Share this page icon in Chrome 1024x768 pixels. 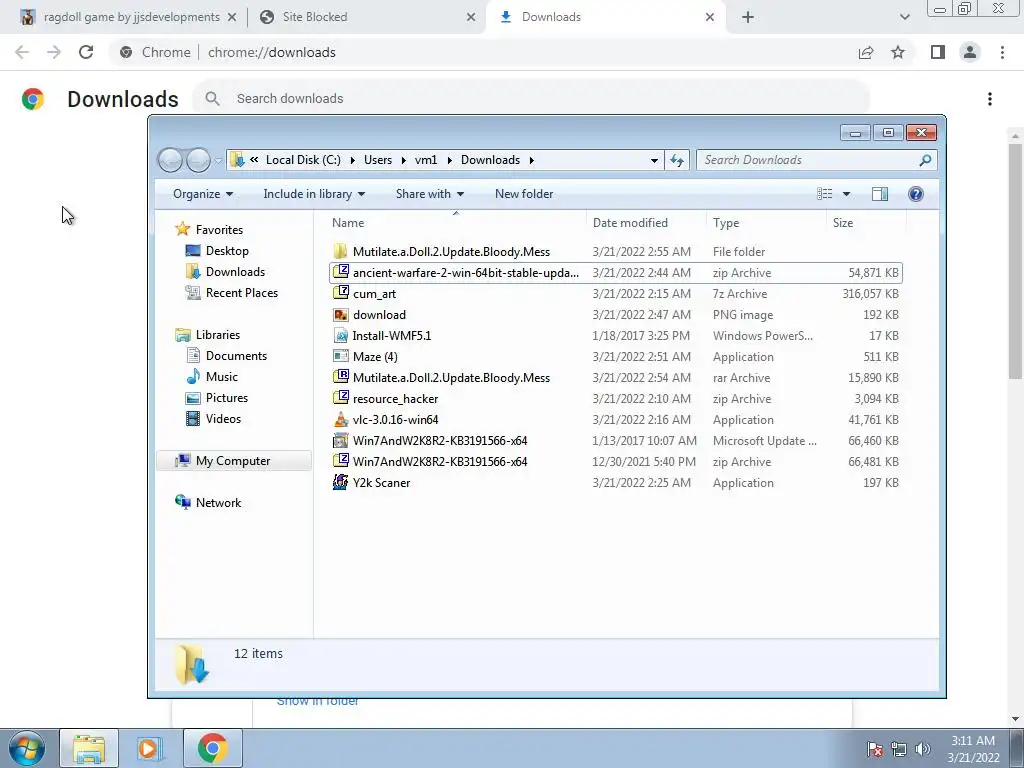click(866, 52)
